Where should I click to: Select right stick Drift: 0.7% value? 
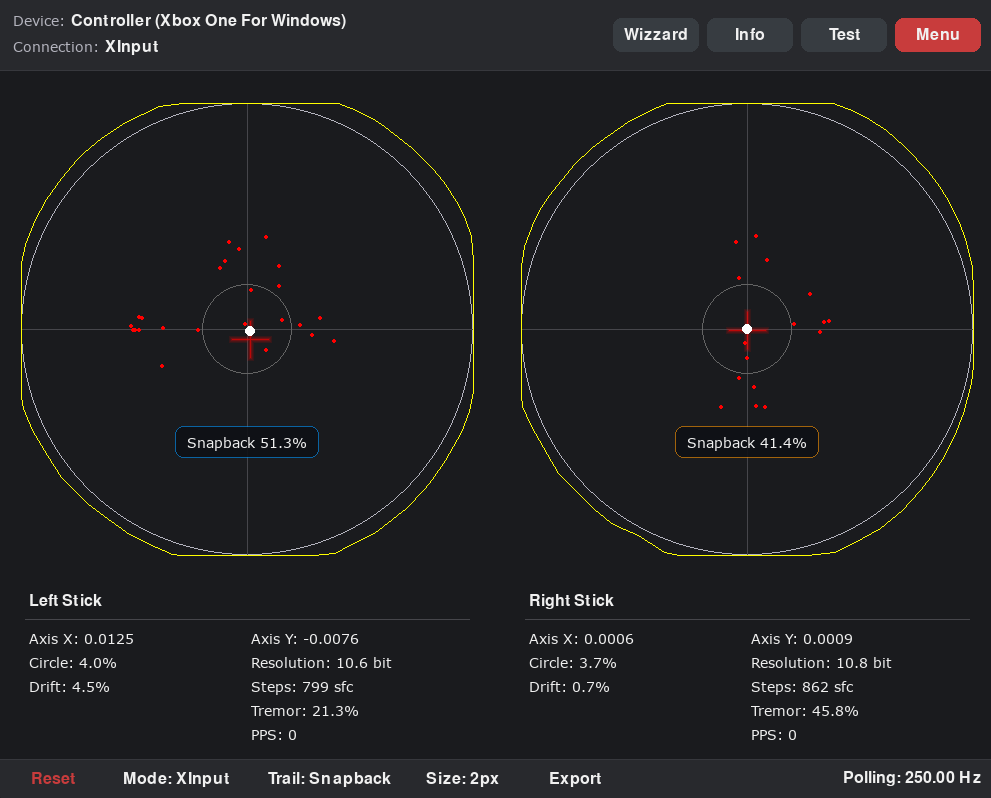pos(569,687)
